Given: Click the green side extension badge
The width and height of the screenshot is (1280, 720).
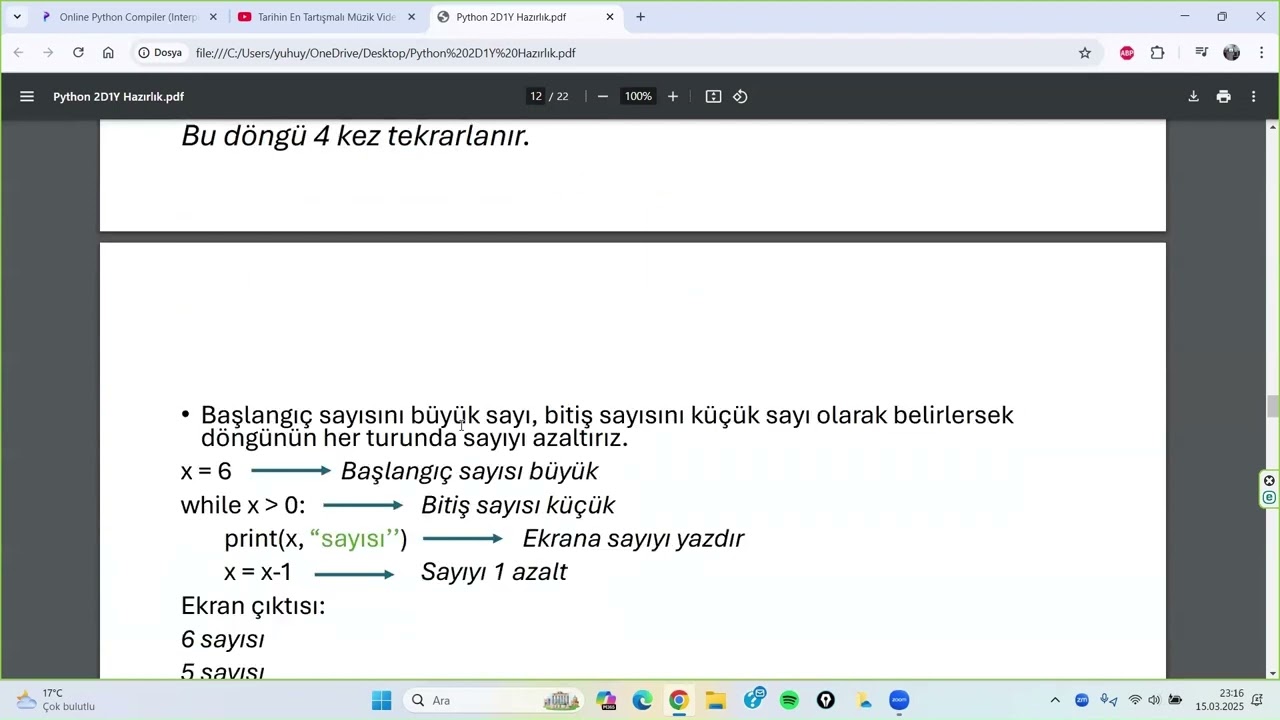Looking at the screenshot, I should click(x=1270, y=497).
